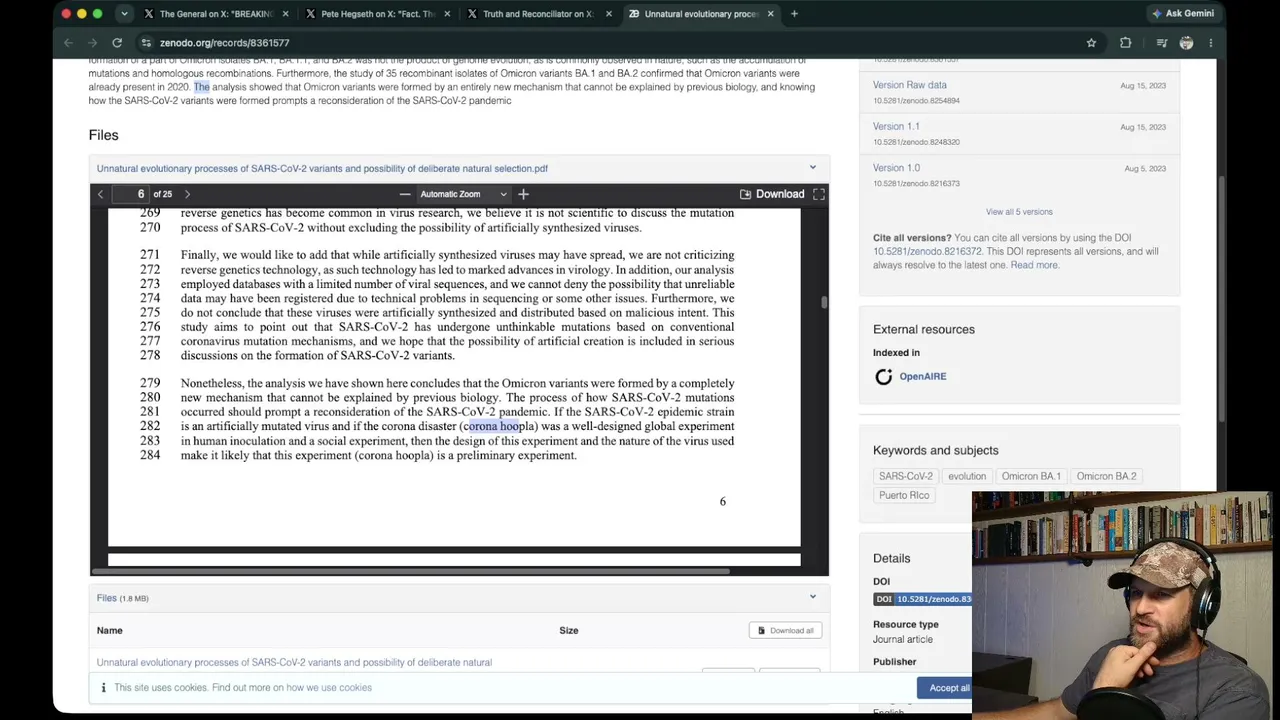
Task: Reload the zenodo page
Action: click(117, 43)
